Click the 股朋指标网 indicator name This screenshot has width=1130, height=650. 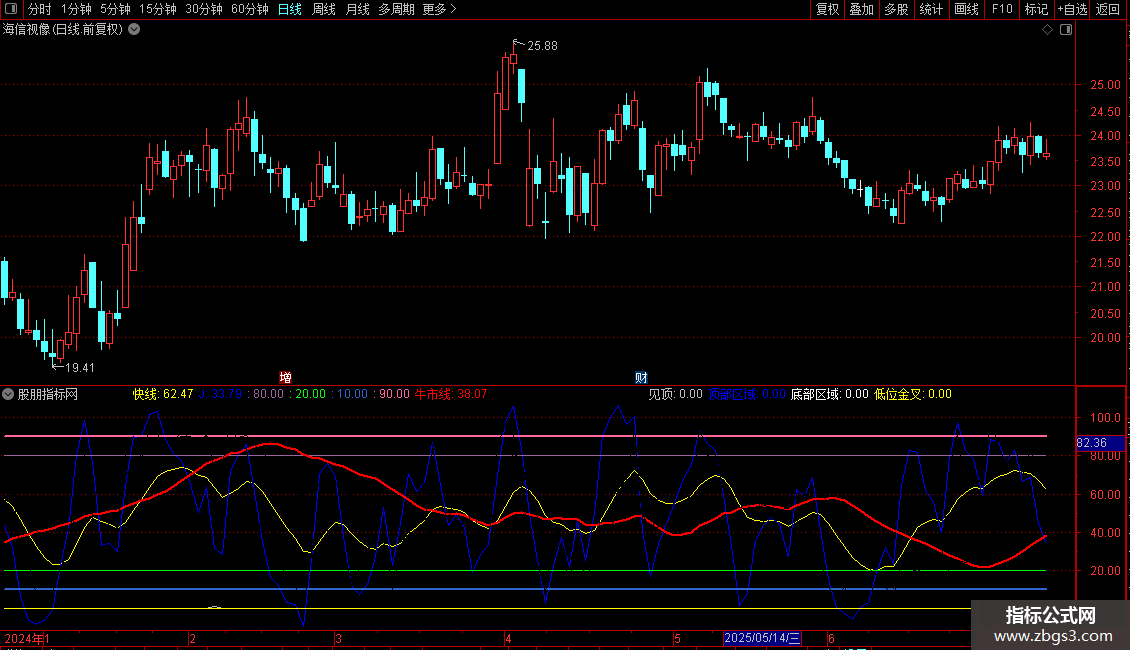[x=48, y=394]
